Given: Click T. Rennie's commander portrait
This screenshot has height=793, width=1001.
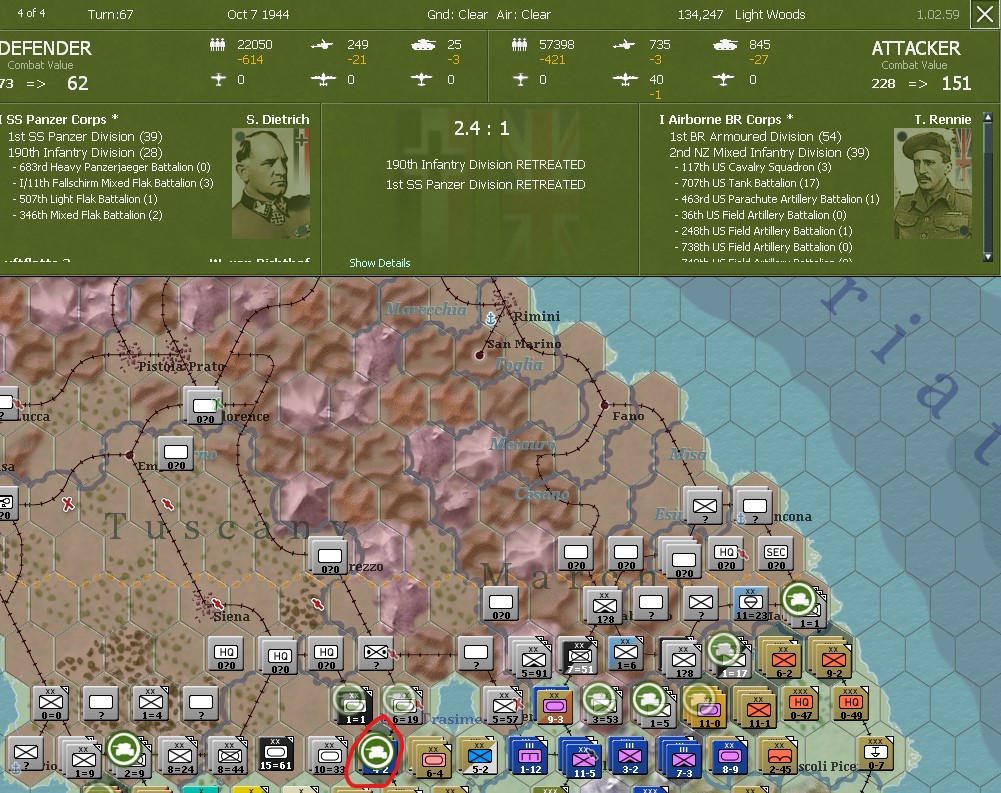Looking at the screenshot, I should tap(932, 183).
